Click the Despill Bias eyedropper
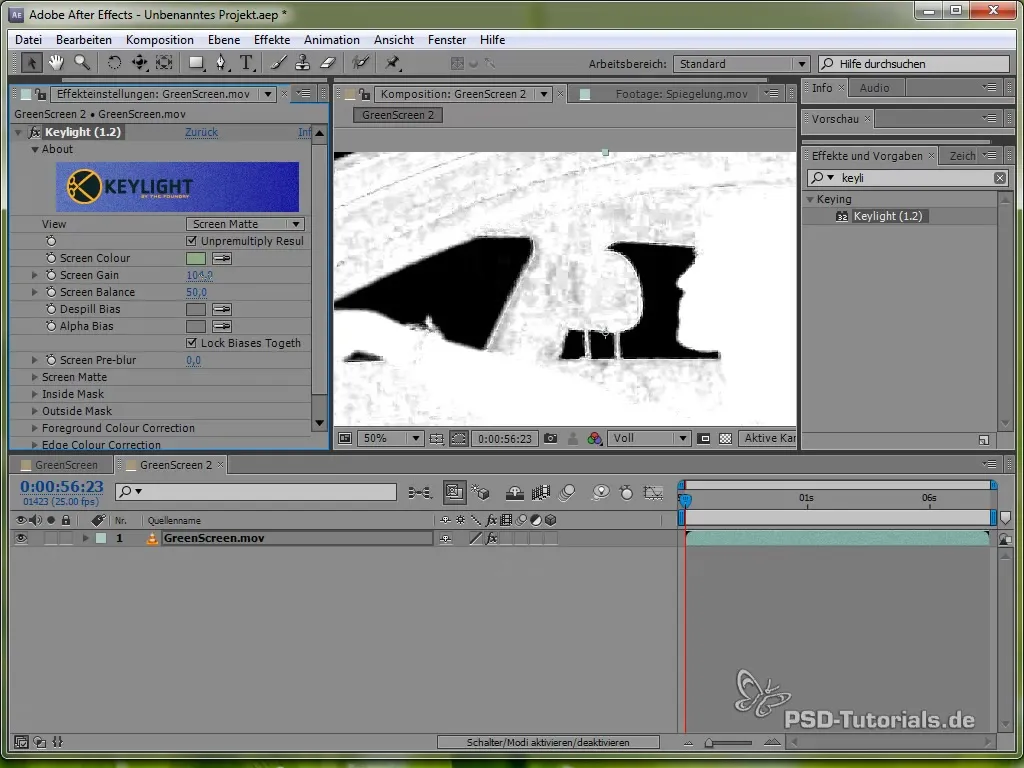1024x768 pixels. [222, 310]
